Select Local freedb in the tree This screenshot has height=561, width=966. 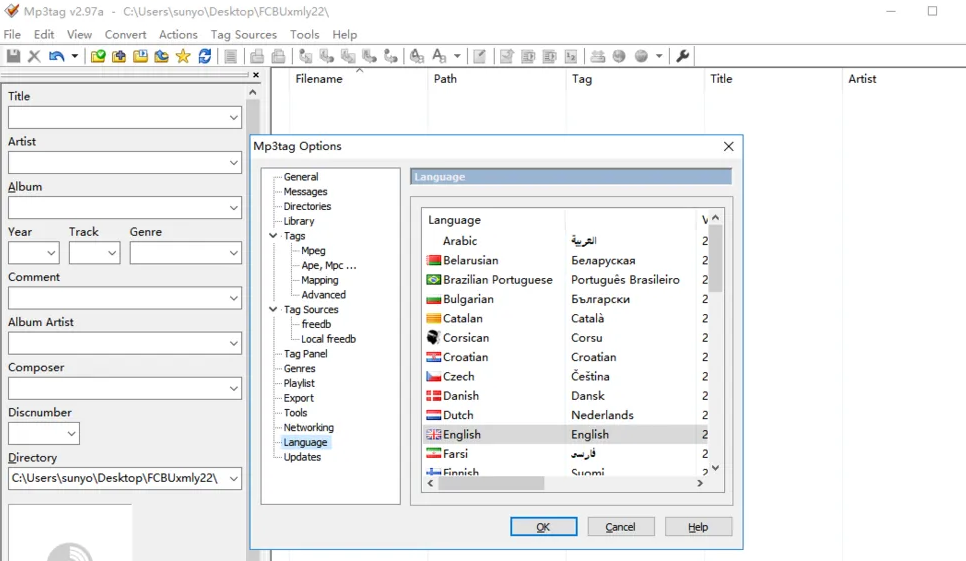point(328,339)
